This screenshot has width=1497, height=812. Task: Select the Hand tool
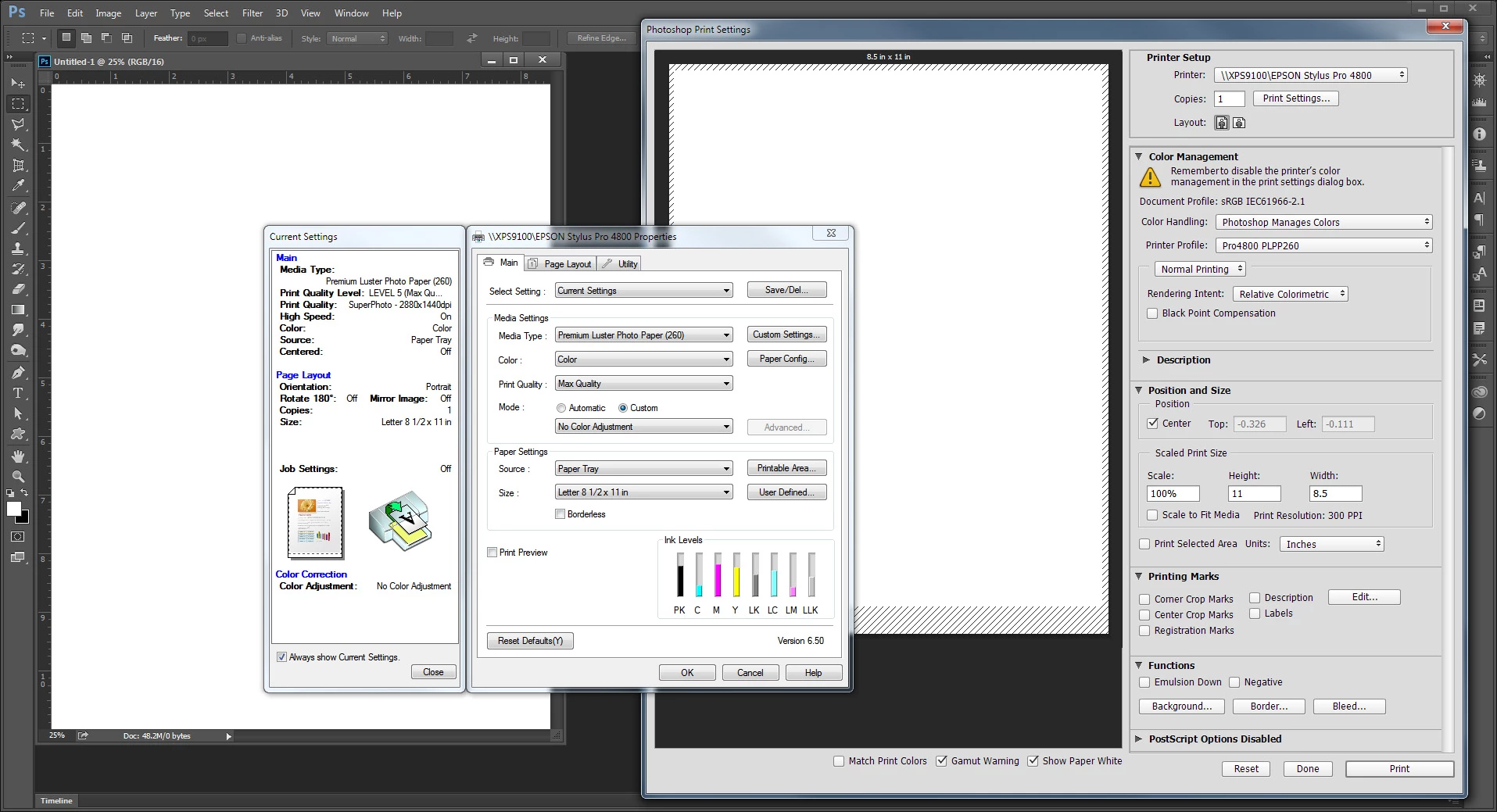click(18, 456)
